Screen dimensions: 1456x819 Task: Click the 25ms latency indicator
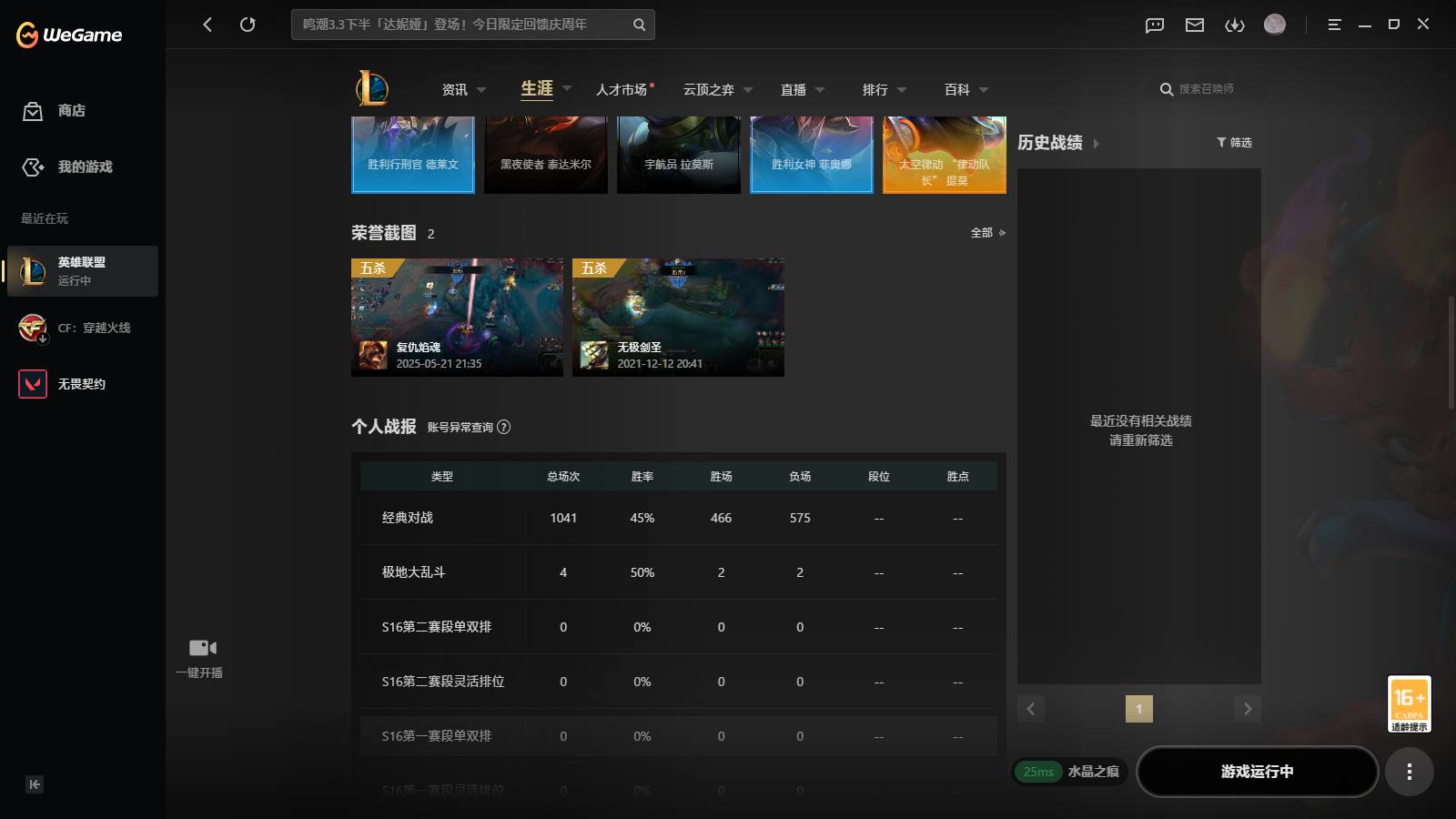coord(1038,772)
